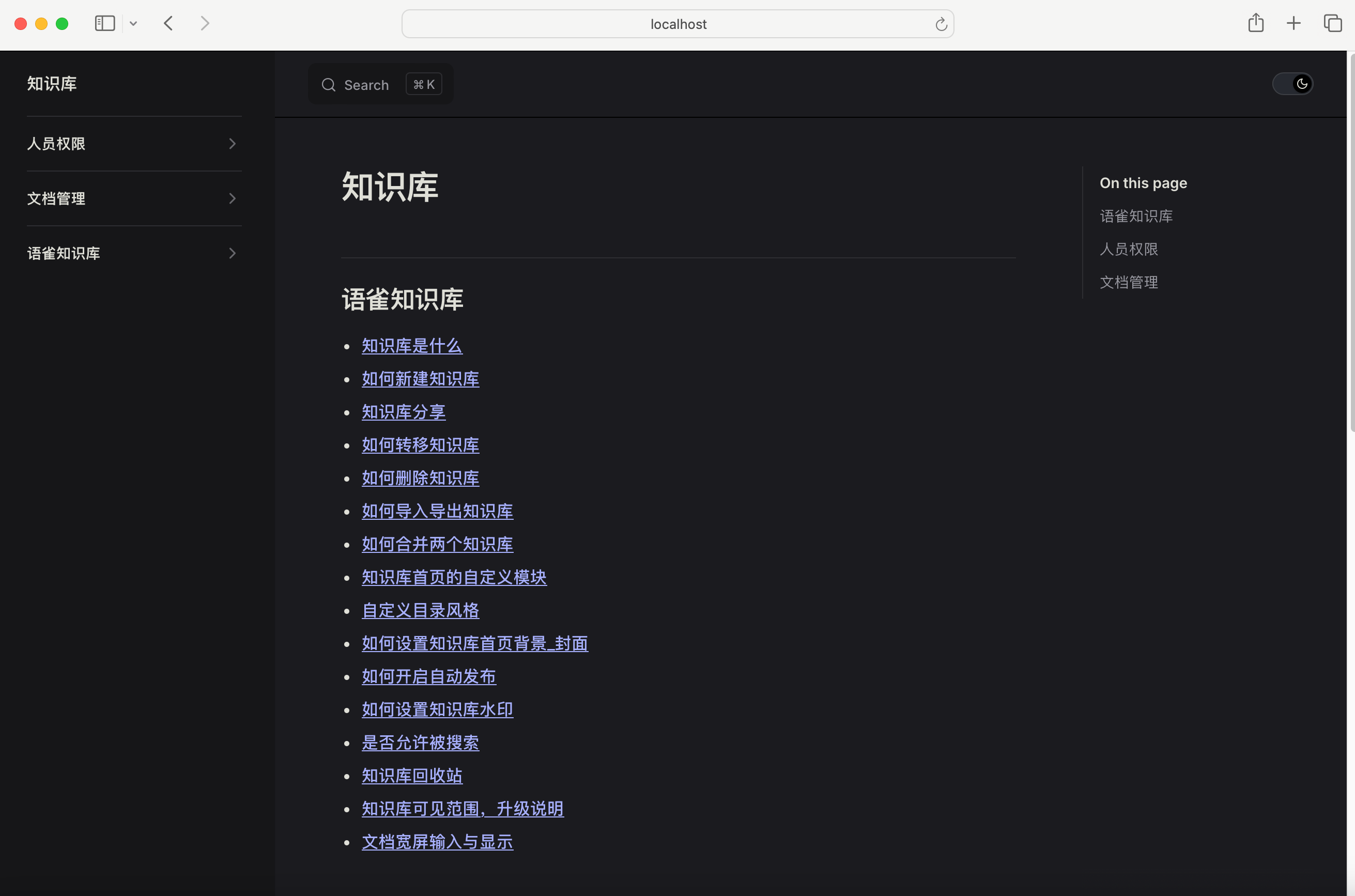The width and height of the screenshot is (1355, 896).
Task: Click the localhost address bar
Action: (x=678, y=24)
